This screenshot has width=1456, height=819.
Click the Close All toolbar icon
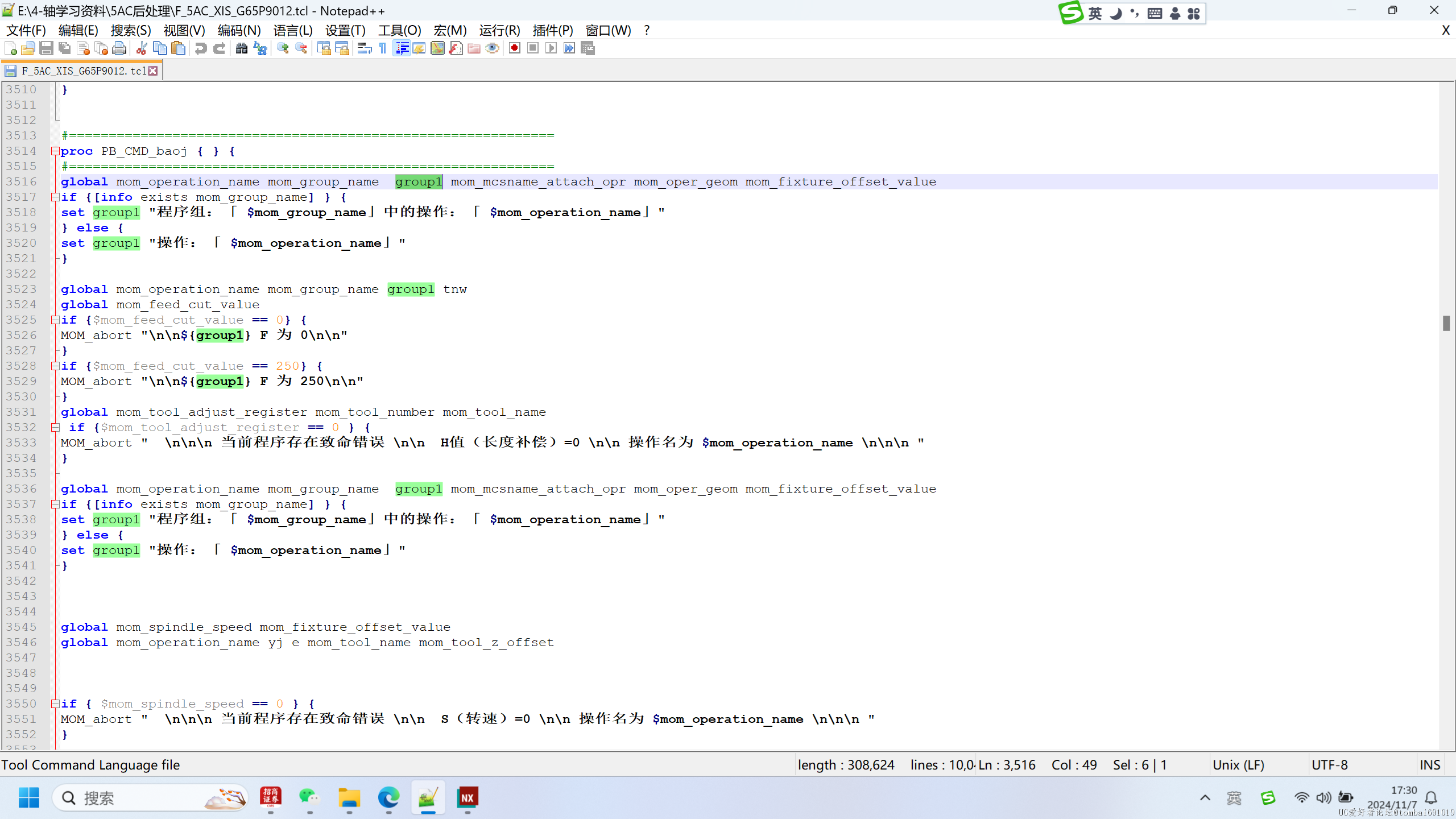tap(101, 48)
